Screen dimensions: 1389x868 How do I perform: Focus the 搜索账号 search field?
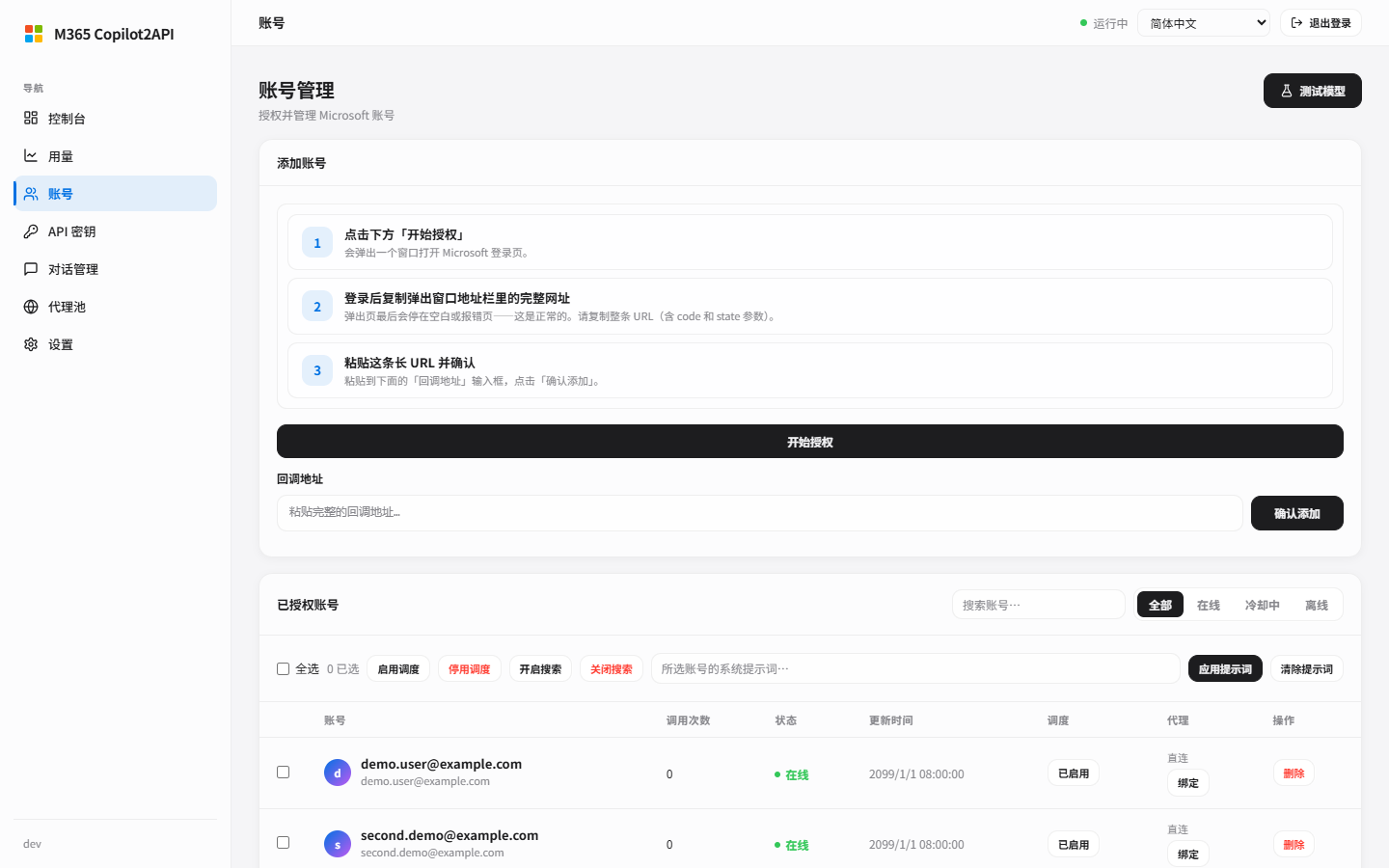click(1039, 605)
